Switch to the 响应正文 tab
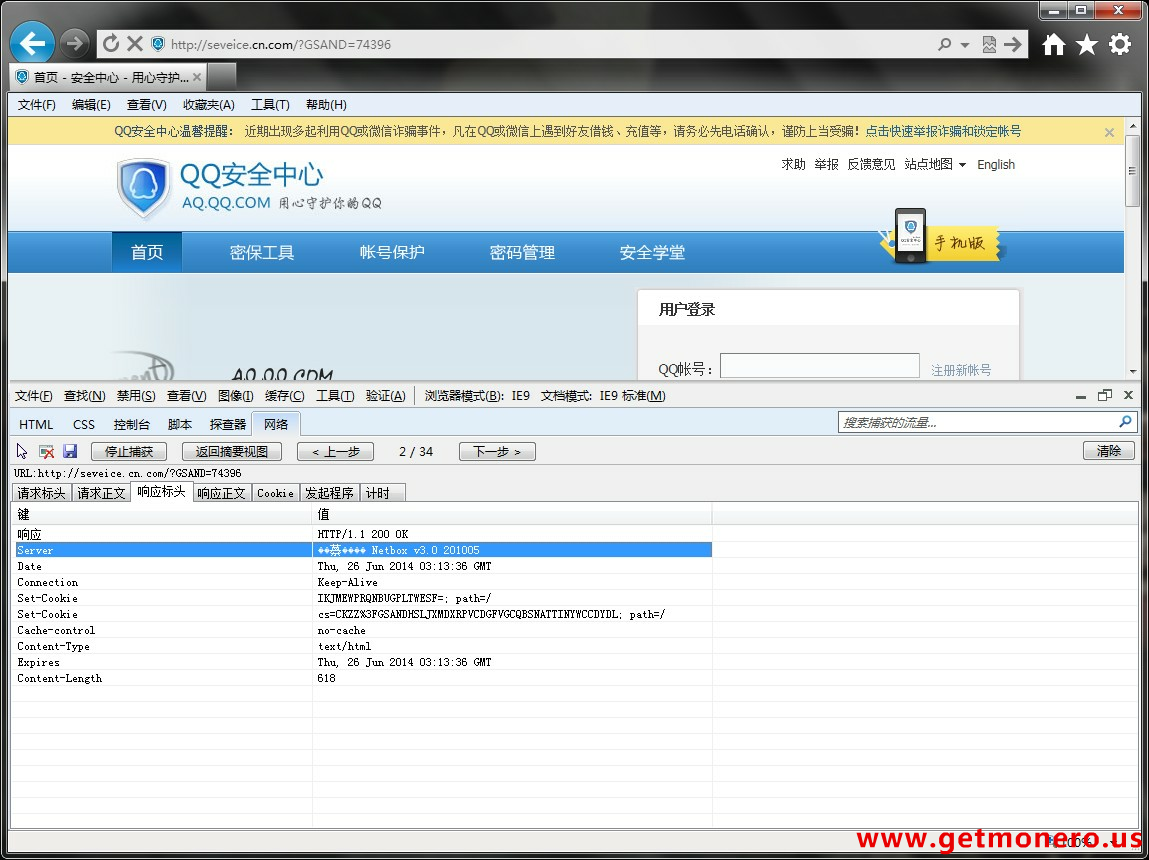Viewport: 1149px width, 860px height. 221,493
